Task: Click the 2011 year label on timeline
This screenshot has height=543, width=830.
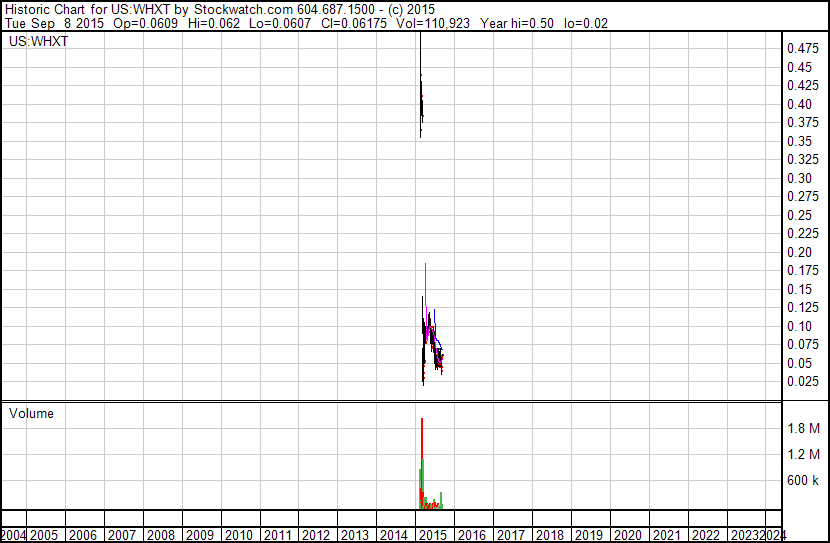Action: click(278, 535)
